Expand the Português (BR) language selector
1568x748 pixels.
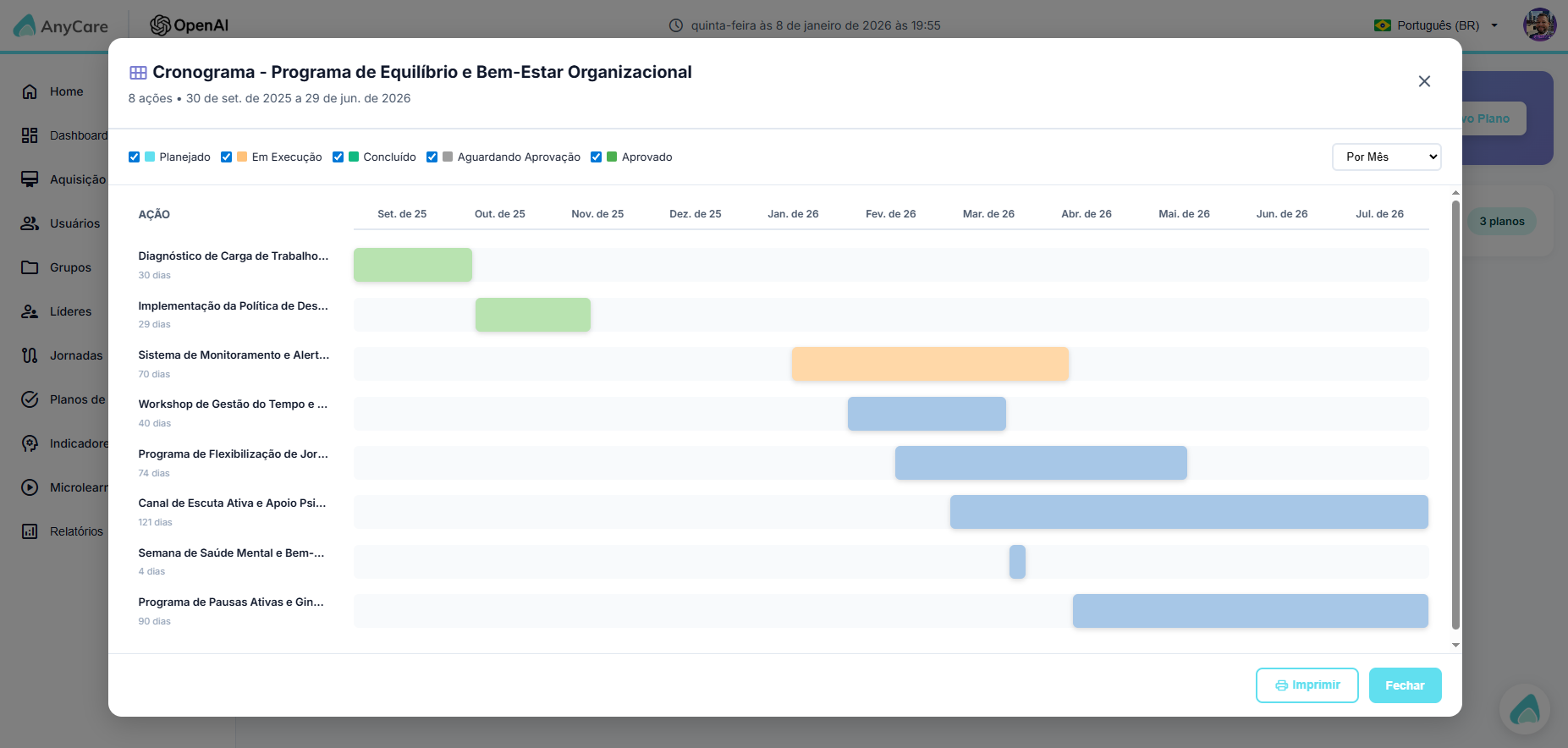1436,25
